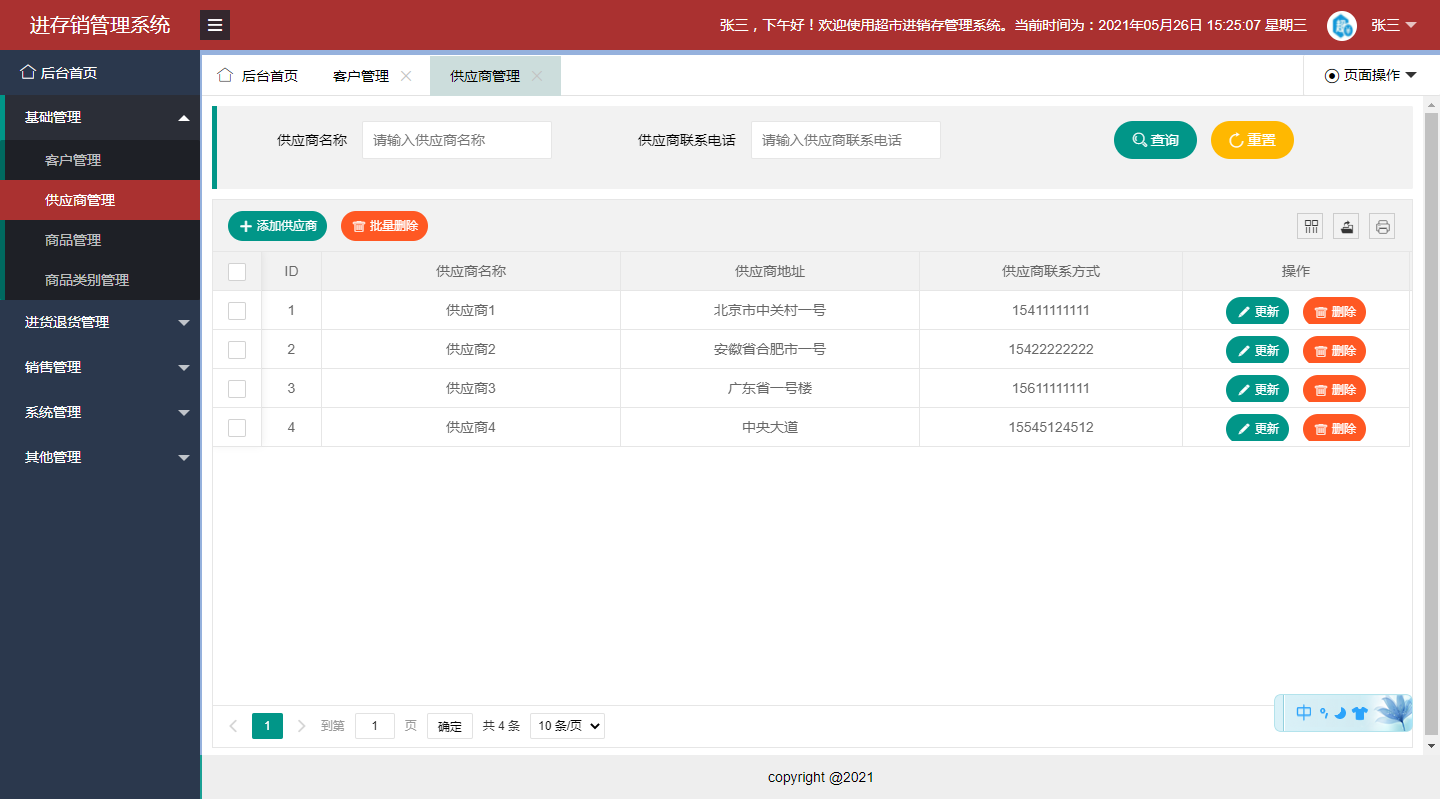Click the 添加供应商 button
1440x799 pixels.
(x=277, y=226)
